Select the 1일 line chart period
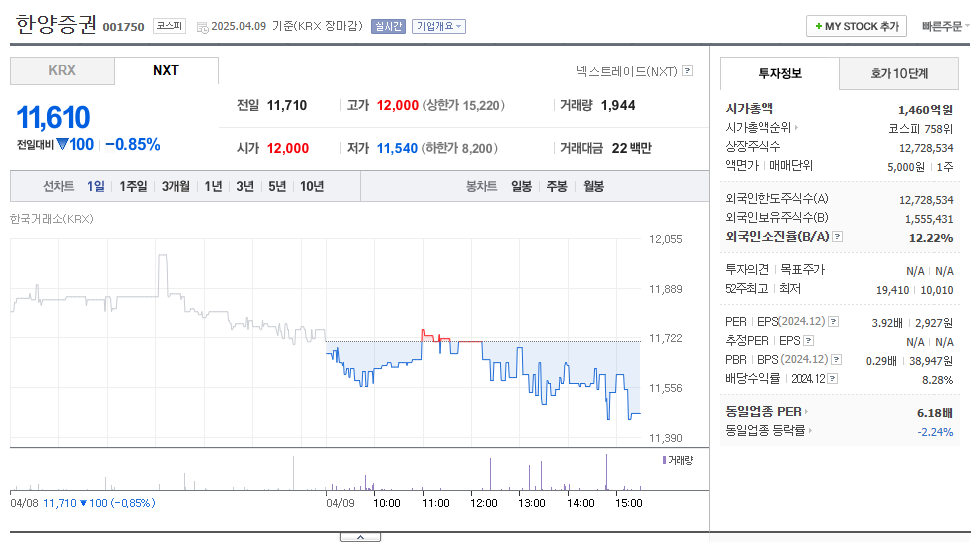This screenshot has height=542, width=979. [96, 186]
